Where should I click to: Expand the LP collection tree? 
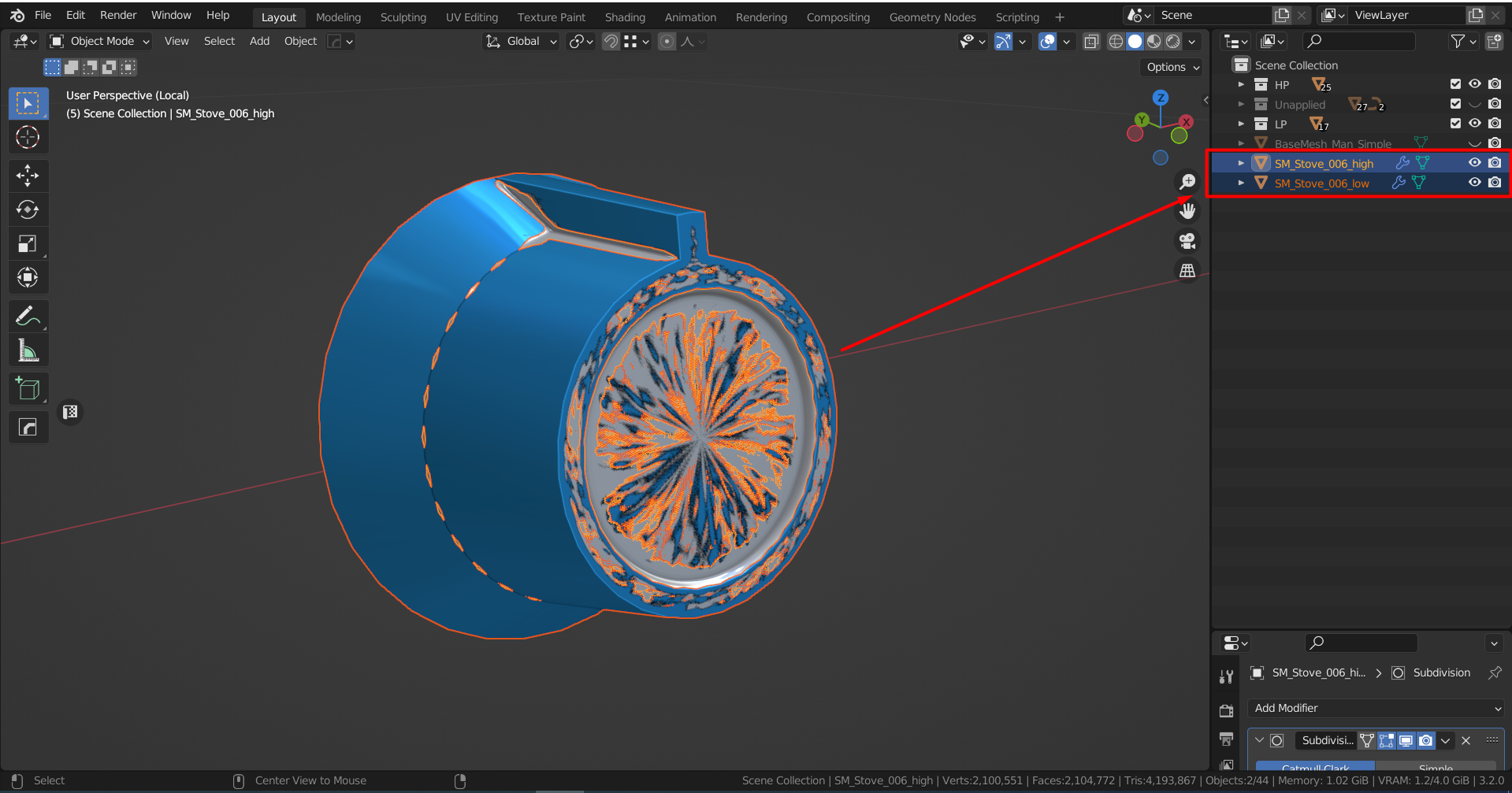coord(1241,124)
